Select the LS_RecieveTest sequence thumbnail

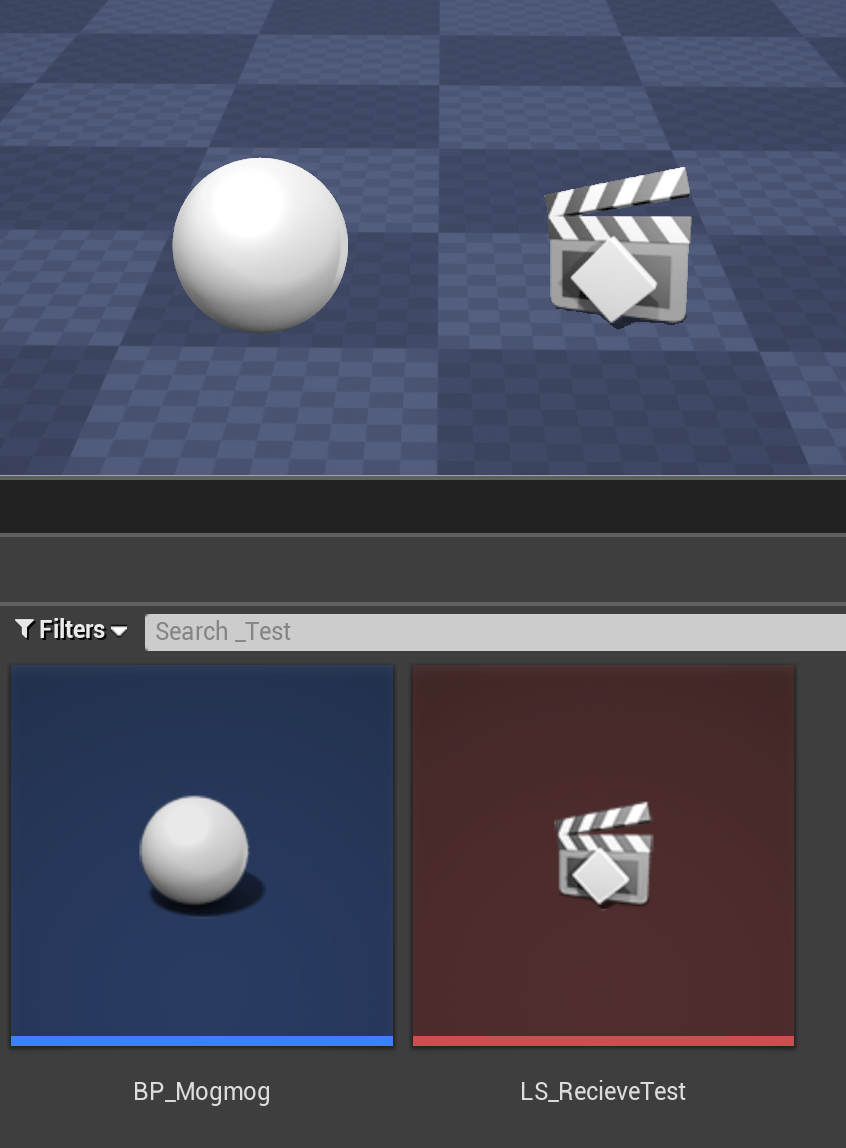[x=603, y=855]
